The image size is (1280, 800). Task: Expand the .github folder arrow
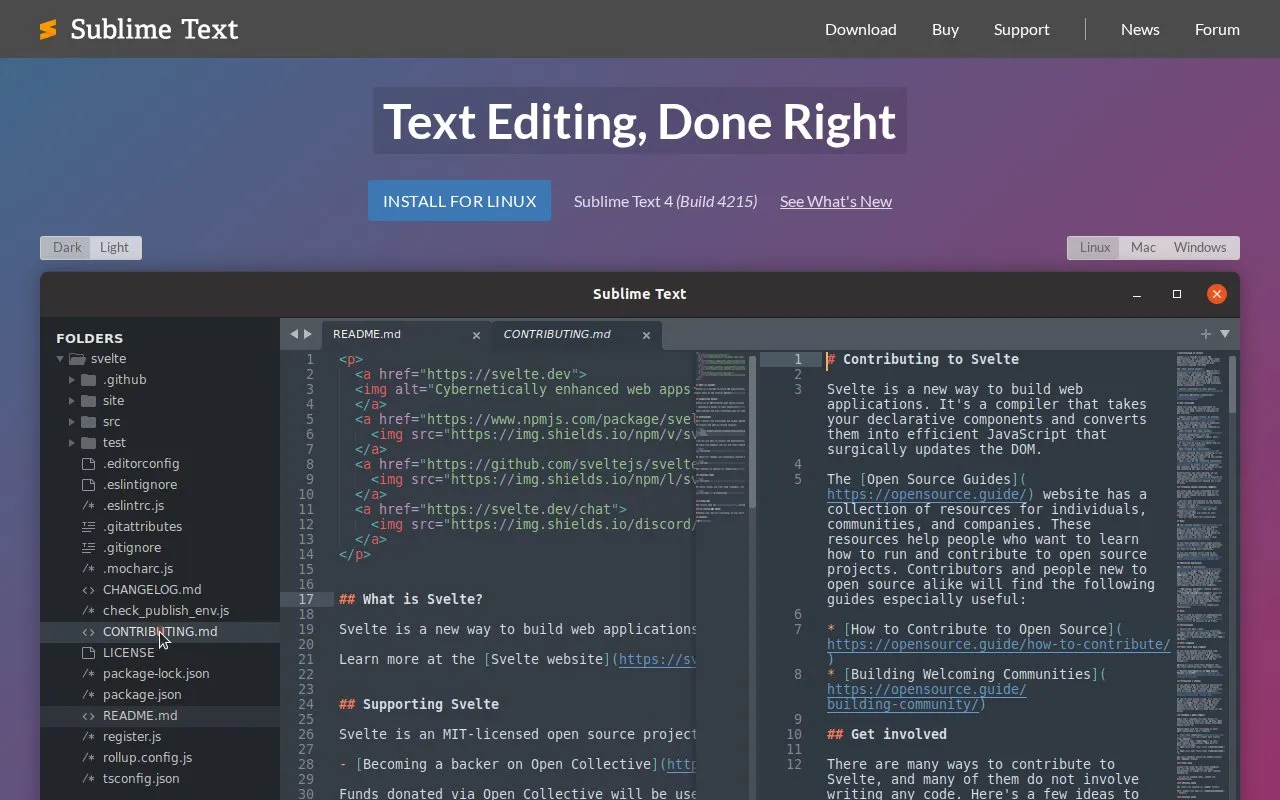pos(72,380)
